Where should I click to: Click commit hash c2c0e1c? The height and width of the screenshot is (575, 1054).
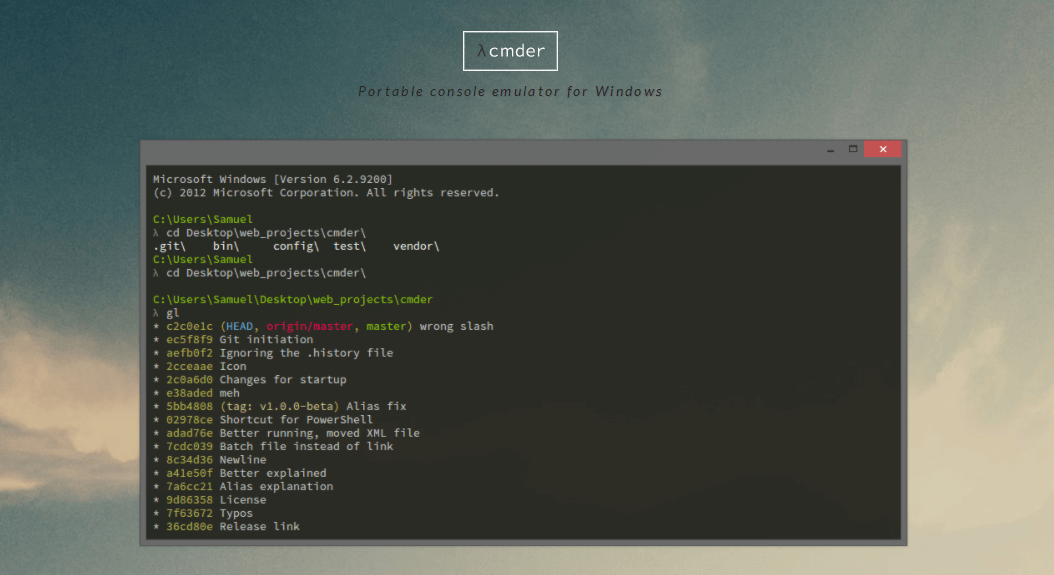(189, 326)
